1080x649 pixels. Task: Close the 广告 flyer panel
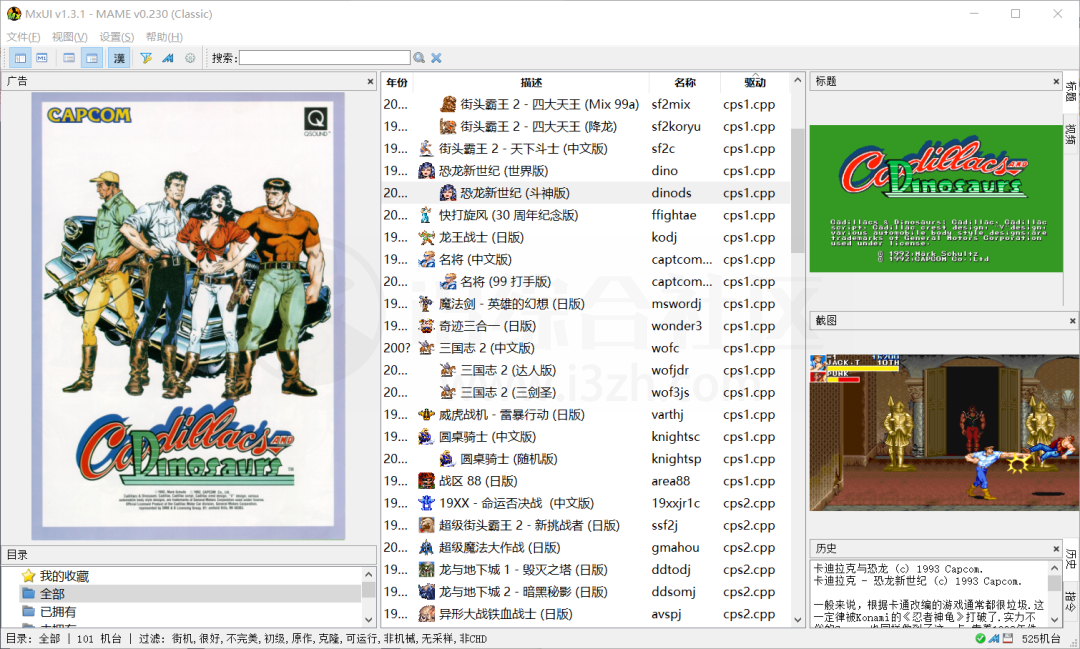click(x=371, y=81)
